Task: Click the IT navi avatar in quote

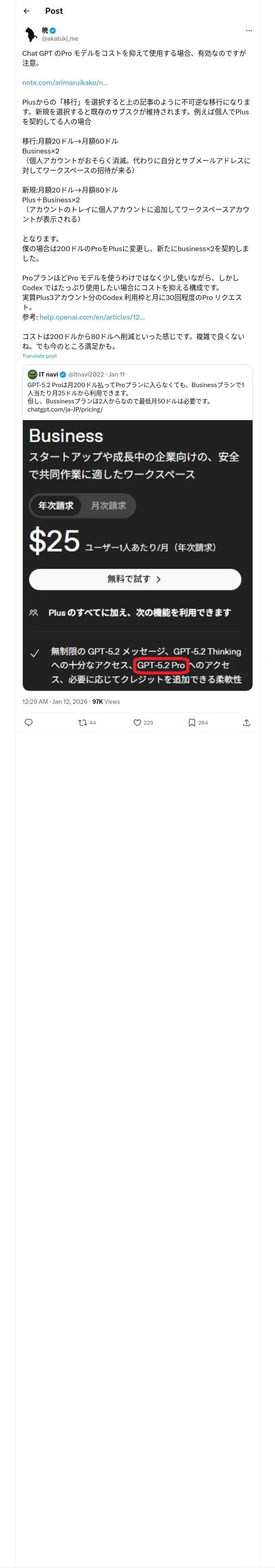Action: coord(33,374)
